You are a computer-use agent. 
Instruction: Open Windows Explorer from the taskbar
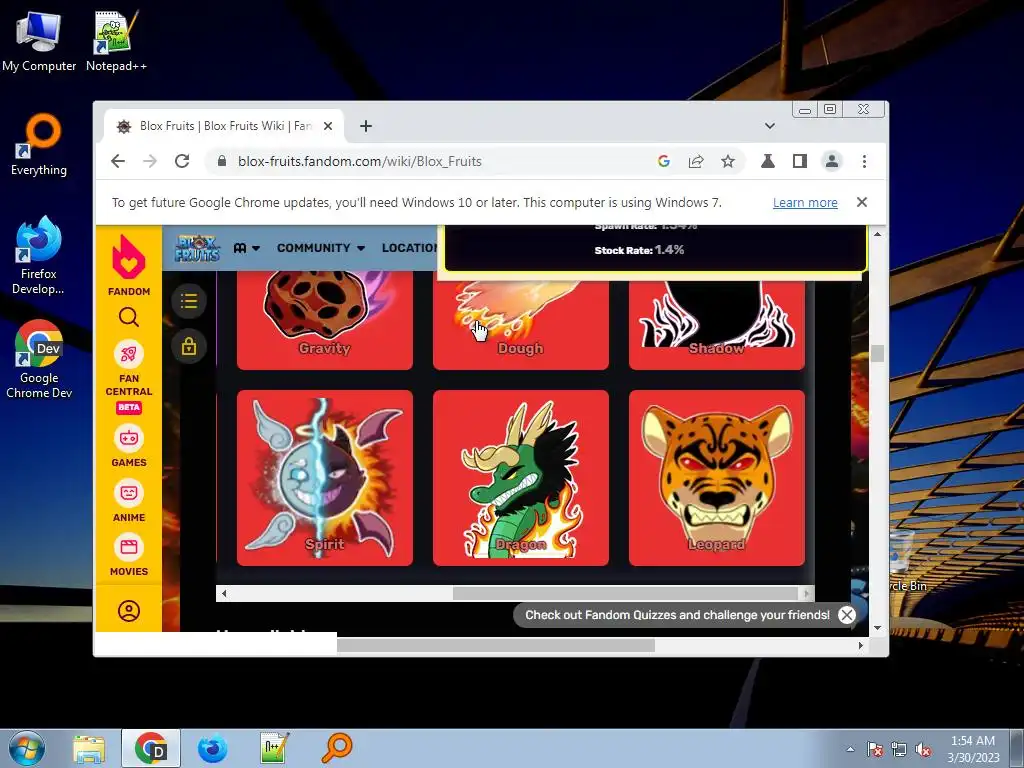89,749
